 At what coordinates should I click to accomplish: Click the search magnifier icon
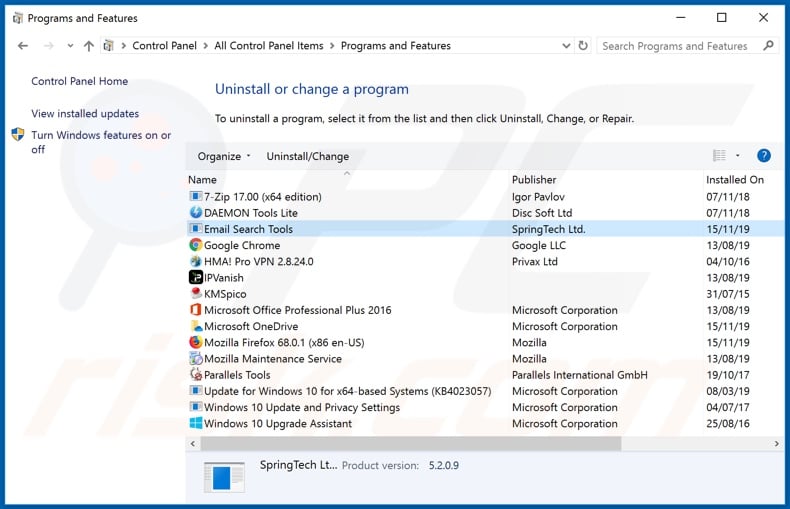click(768, 46)
